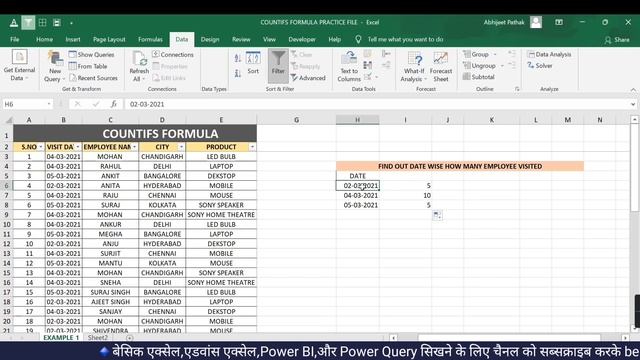Collapse the ribbon arrow
The image size is (640, 360).
coord(633,89)
